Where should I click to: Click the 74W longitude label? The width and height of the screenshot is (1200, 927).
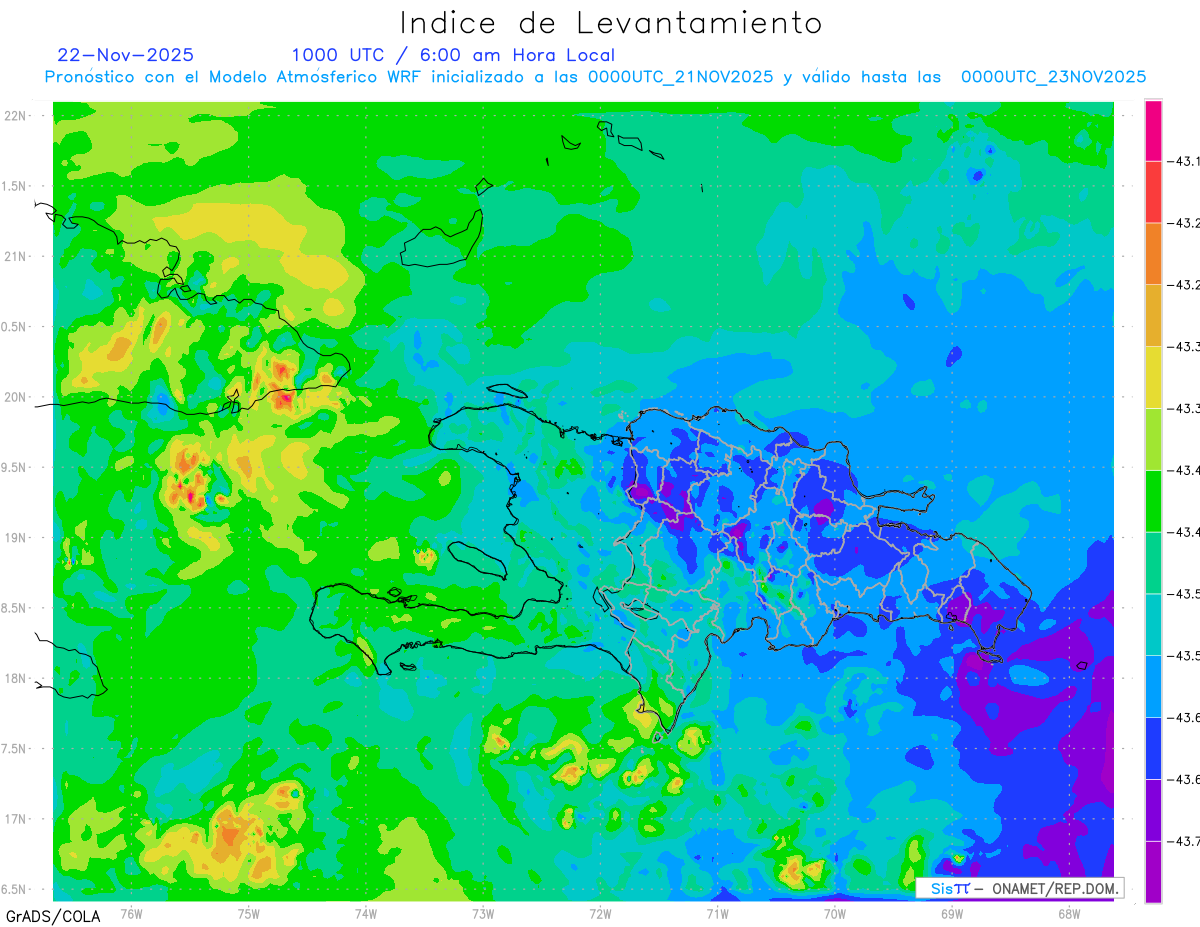[365, 913]
